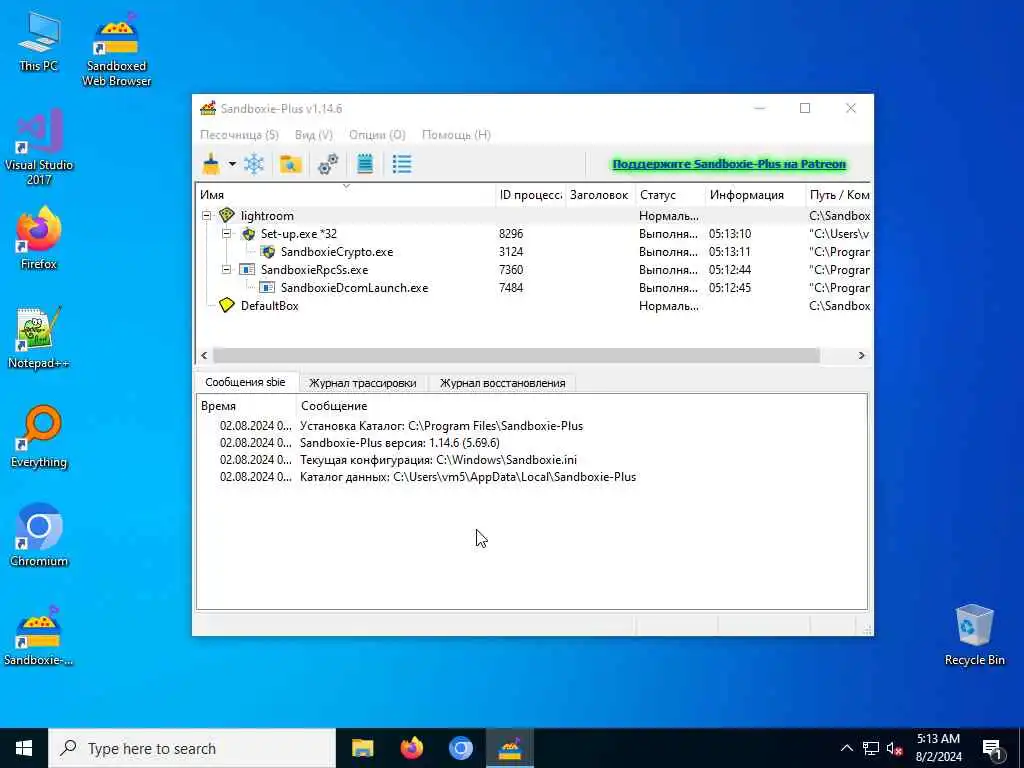Open the notification center taskbar icon
The image size is (1024, 768).
(x=992, y=748)
